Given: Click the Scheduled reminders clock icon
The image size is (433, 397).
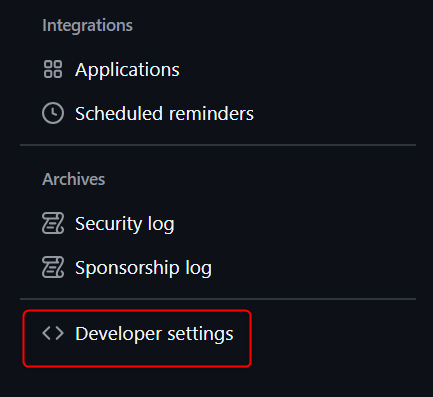Looking at the screenshot, I should [53, 113].
